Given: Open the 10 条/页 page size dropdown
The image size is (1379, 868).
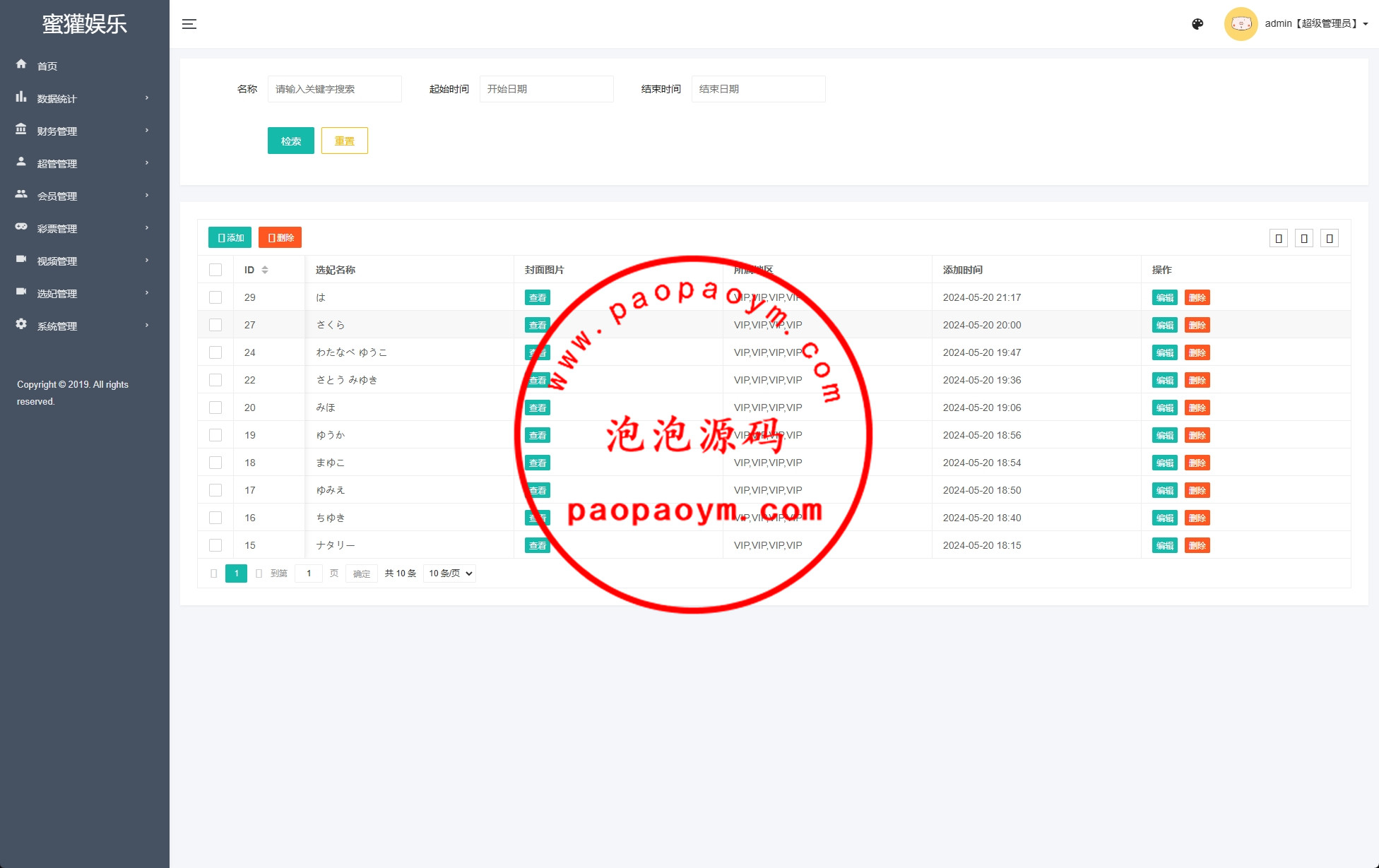Looking at the screenshot, I should point(449,573).
